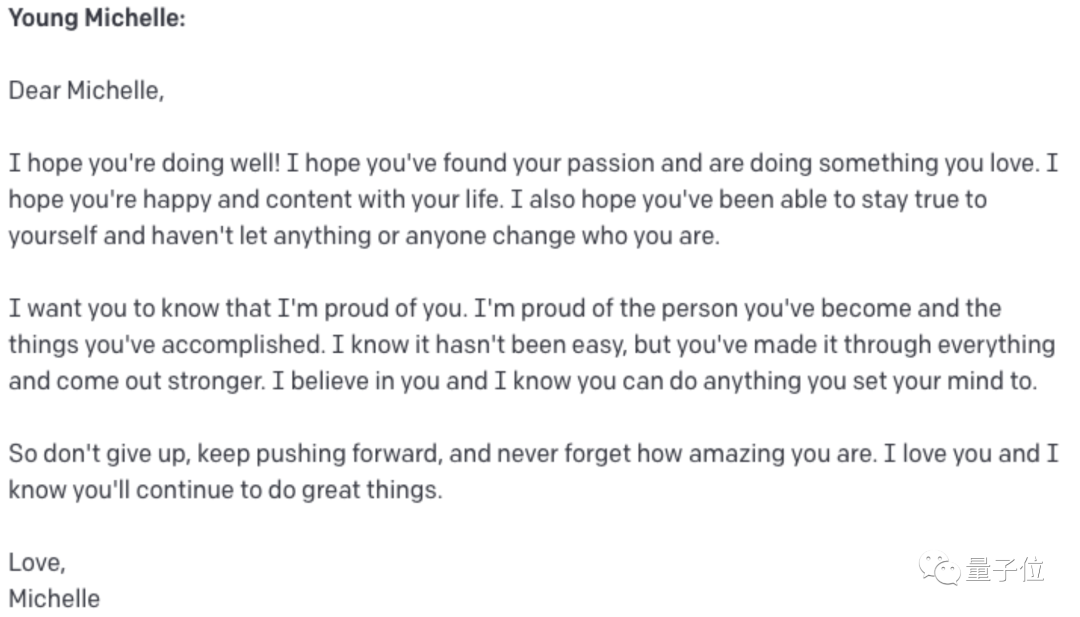Click the line "I want you to know that I'm proud"
Screen dimensions: 1080x617
505,308
